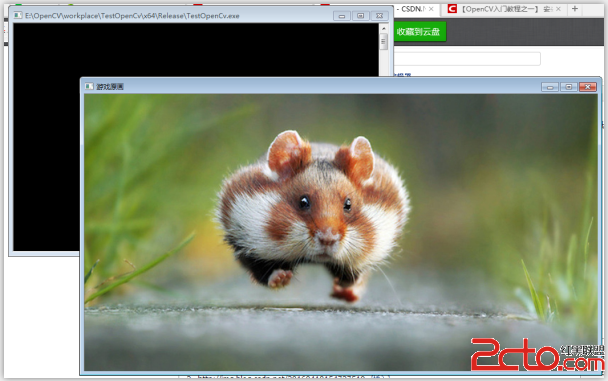This screenshot has width=608, height=381.
Task: Click the console scrollbar up arrow
Action: [383, 28]
